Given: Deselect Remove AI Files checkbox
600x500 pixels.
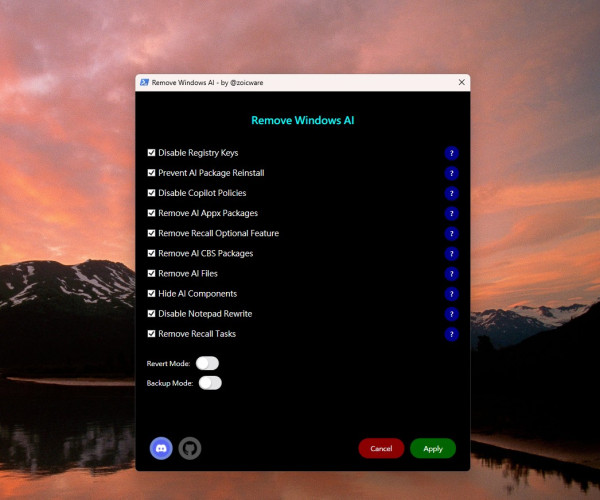Looking at the screenshot, I should 152,273.
